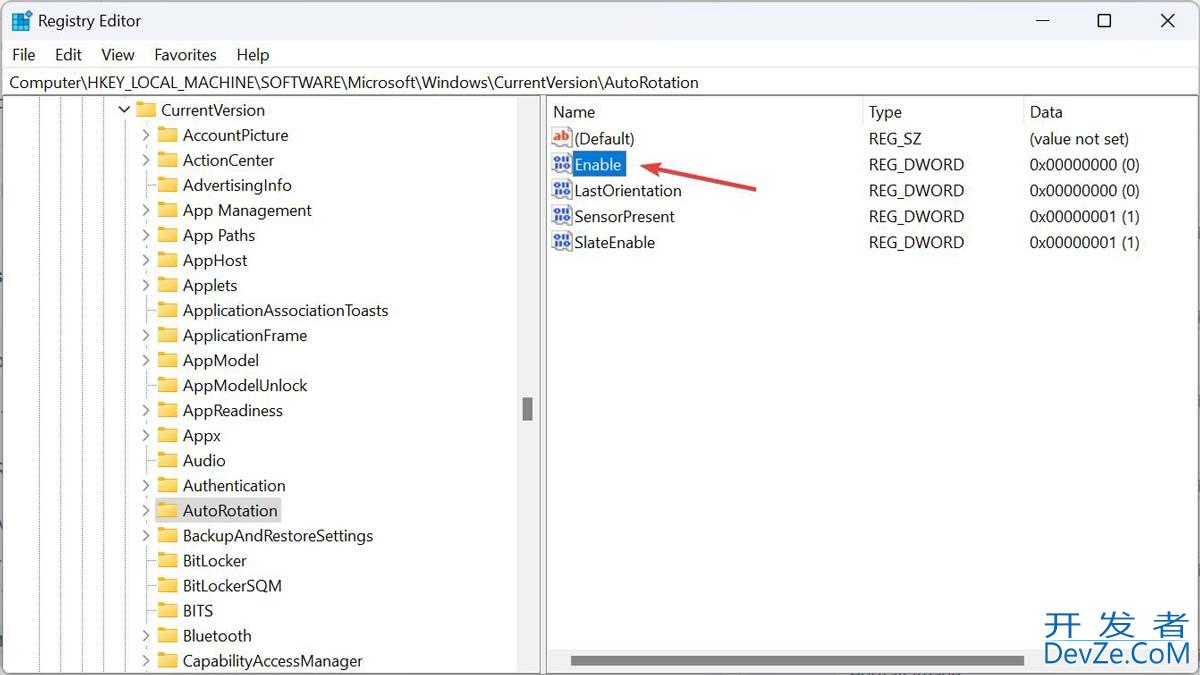The image size is (1200, 675).
Task: Click the ApplicationAssociationToasts folder icon
Action: [167, 310]
